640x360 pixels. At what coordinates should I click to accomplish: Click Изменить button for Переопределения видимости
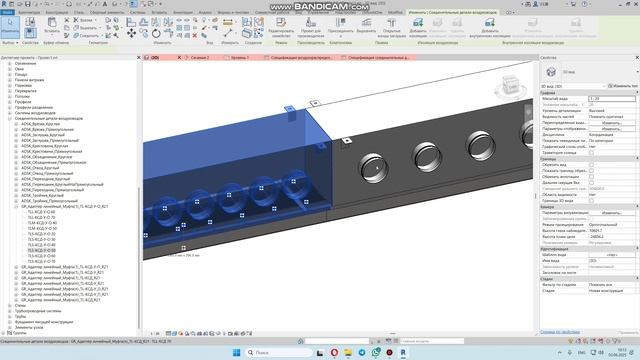tap(611, 122)
